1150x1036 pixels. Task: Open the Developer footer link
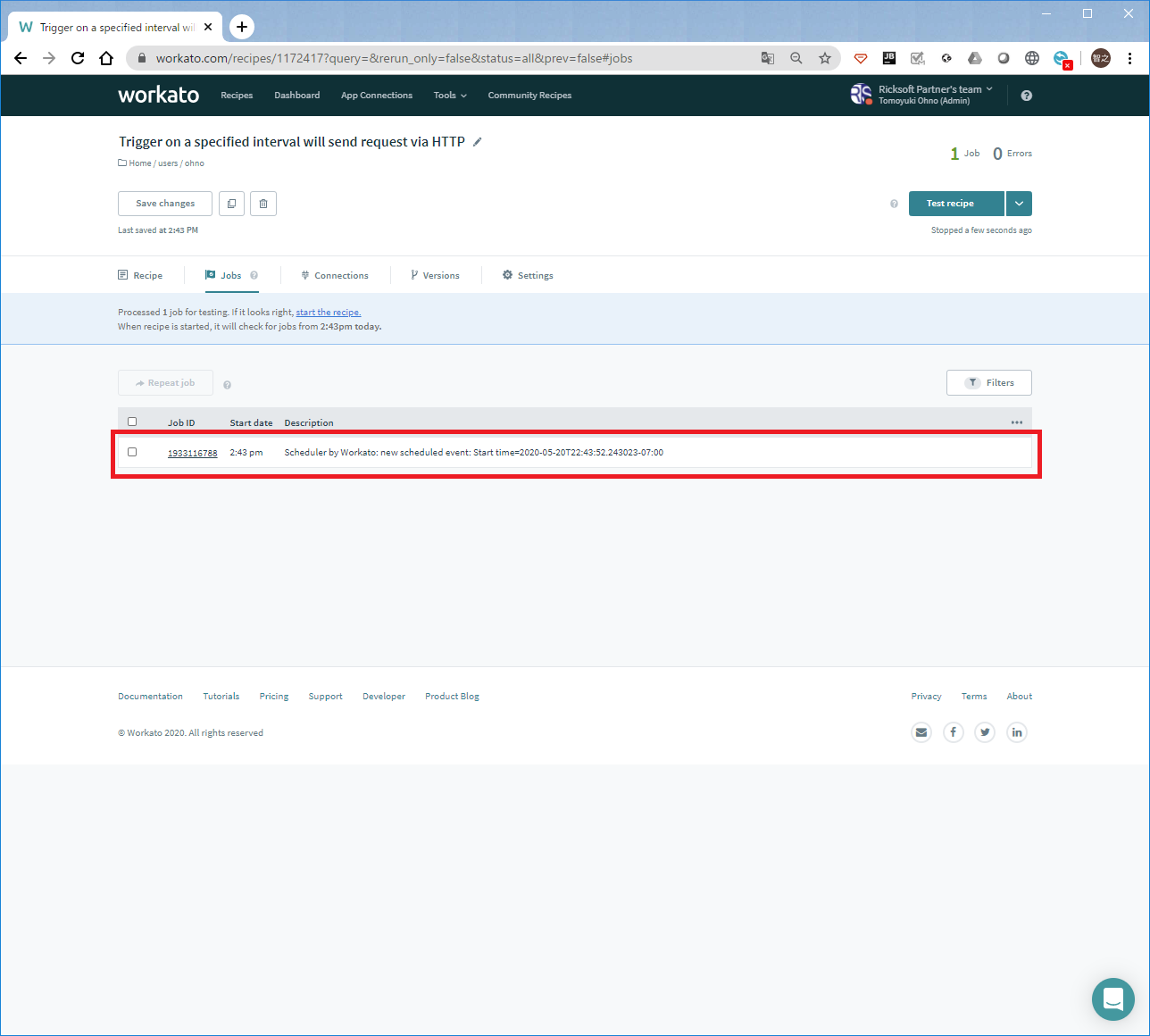tap(384, 697)
